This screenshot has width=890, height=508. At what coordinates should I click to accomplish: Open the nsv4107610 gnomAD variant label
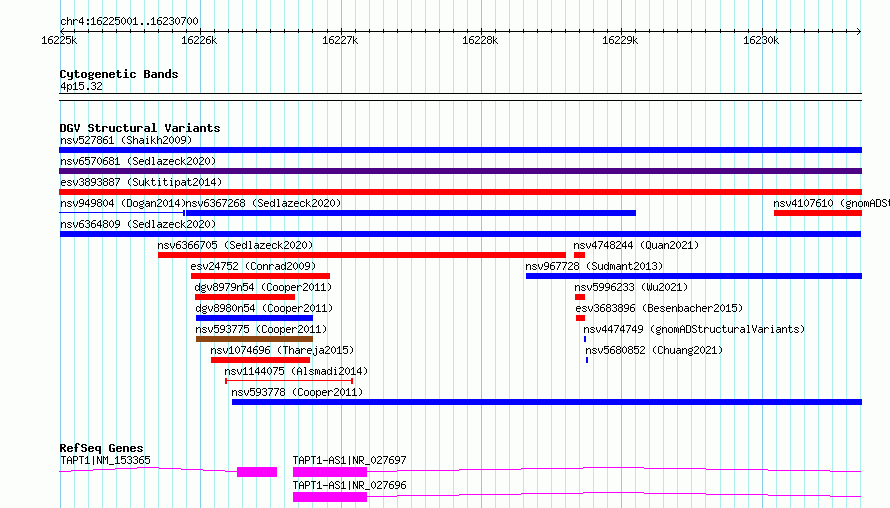[x=832, y=203]
